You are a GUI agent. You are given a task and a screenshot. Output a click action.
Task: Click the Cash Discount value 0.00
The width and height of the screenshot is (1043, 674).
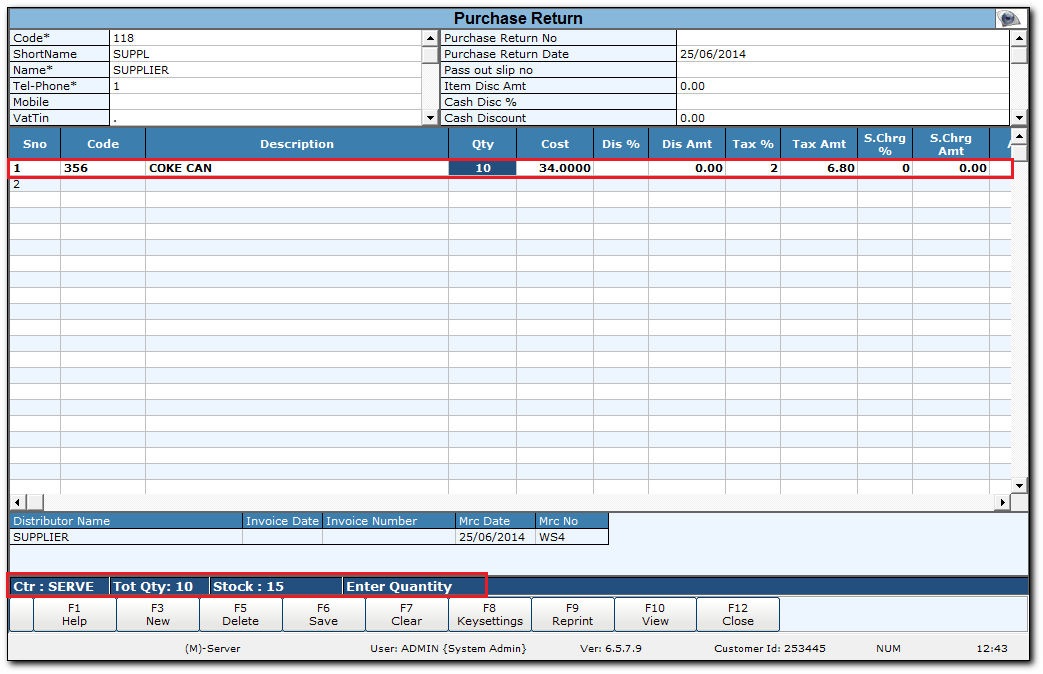(843, 118)
